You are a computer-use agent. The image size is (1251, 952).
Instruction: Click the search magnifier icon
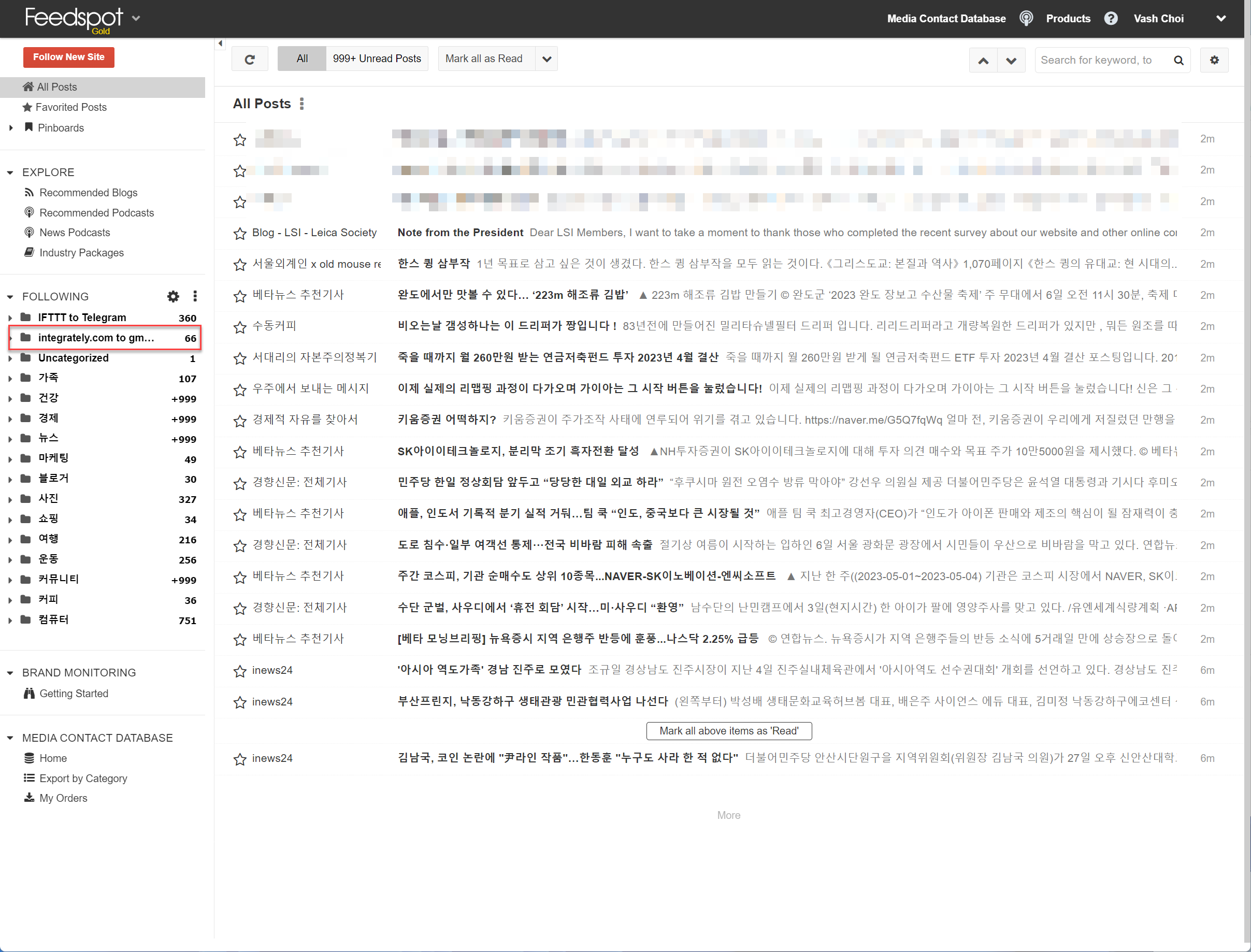1178,60
